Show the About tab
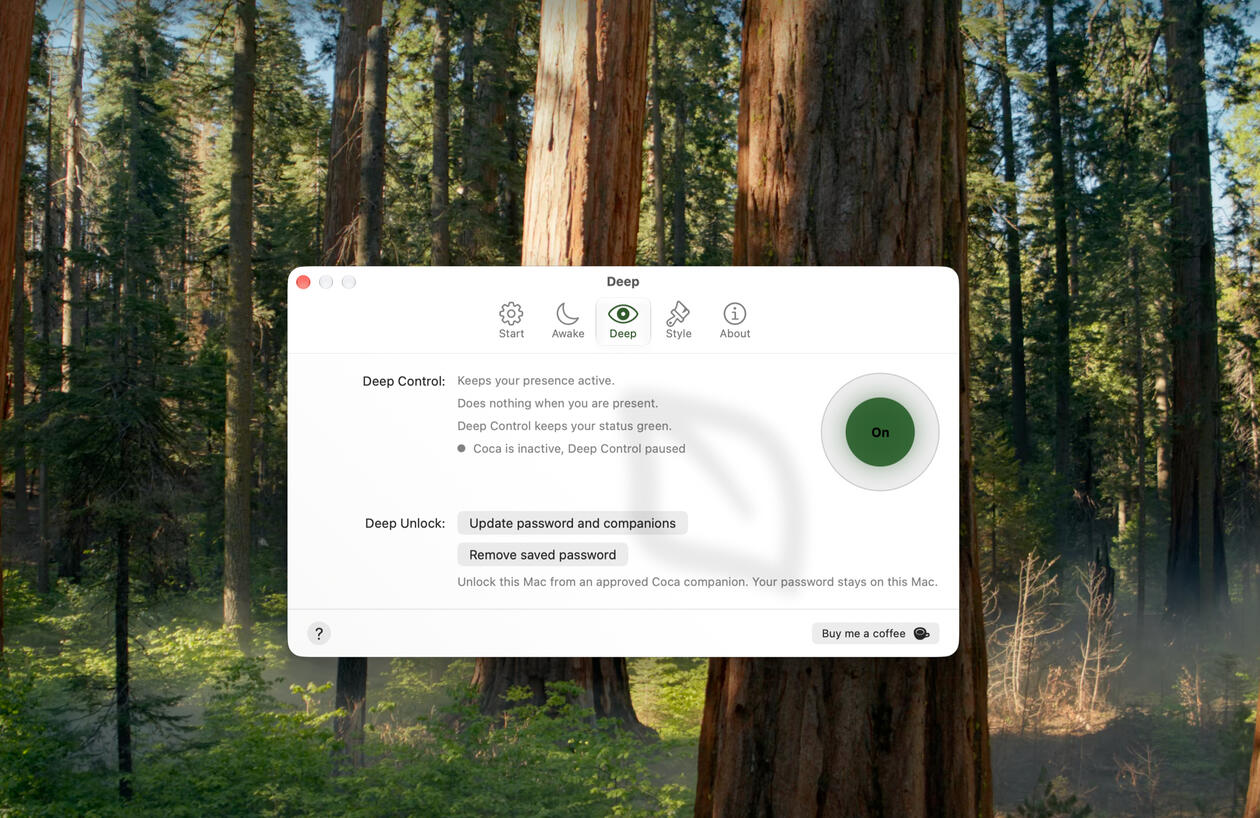This screenshot has width=1260, height=818. [x=735, y=321]
